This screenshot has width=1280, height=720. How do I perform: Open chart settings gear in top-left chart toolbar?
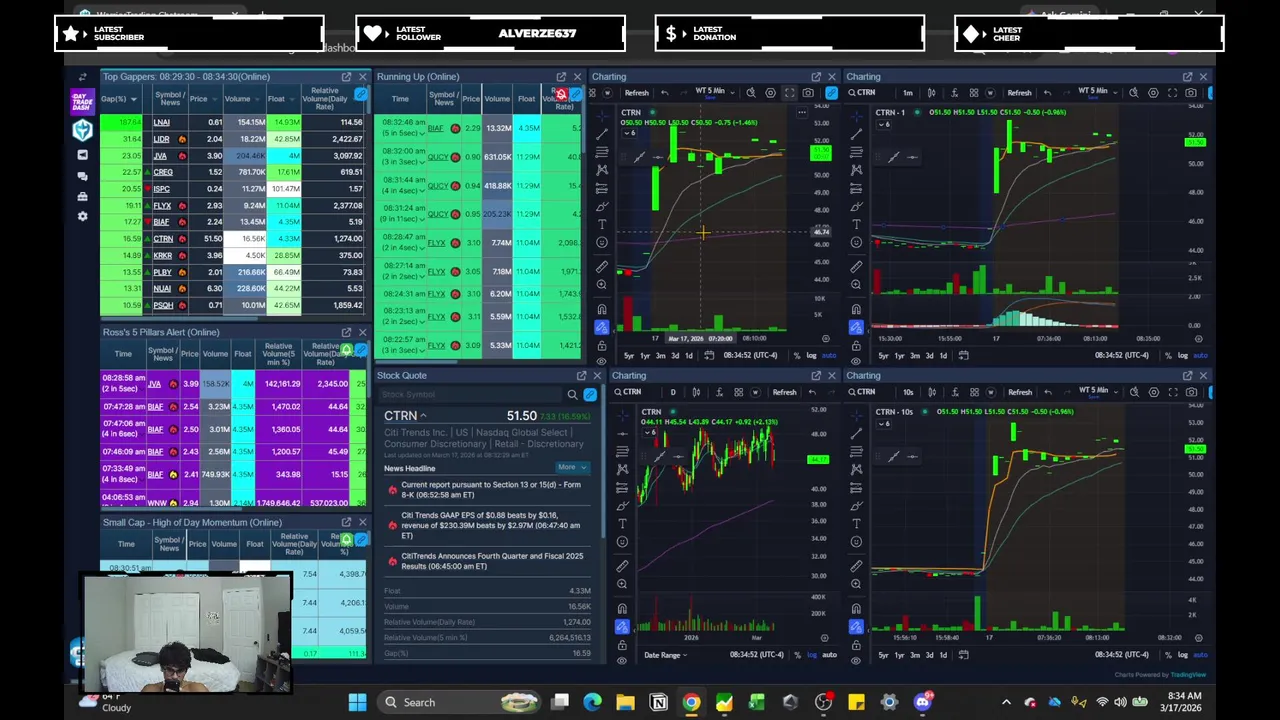click(x=770, y=93)
